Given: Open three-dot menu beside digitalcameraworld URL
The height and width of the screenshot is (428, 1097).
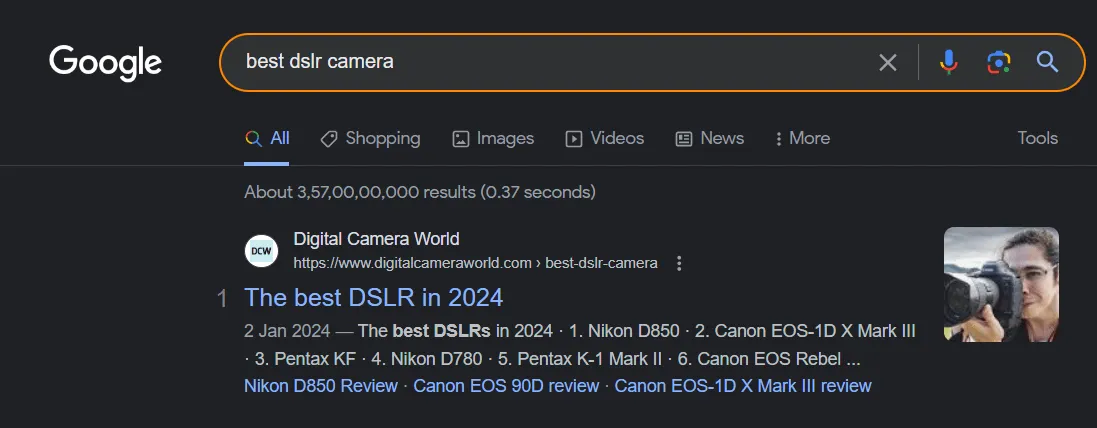Looking at the screenshot, I should pyautogui.click(x=679, y=264).
